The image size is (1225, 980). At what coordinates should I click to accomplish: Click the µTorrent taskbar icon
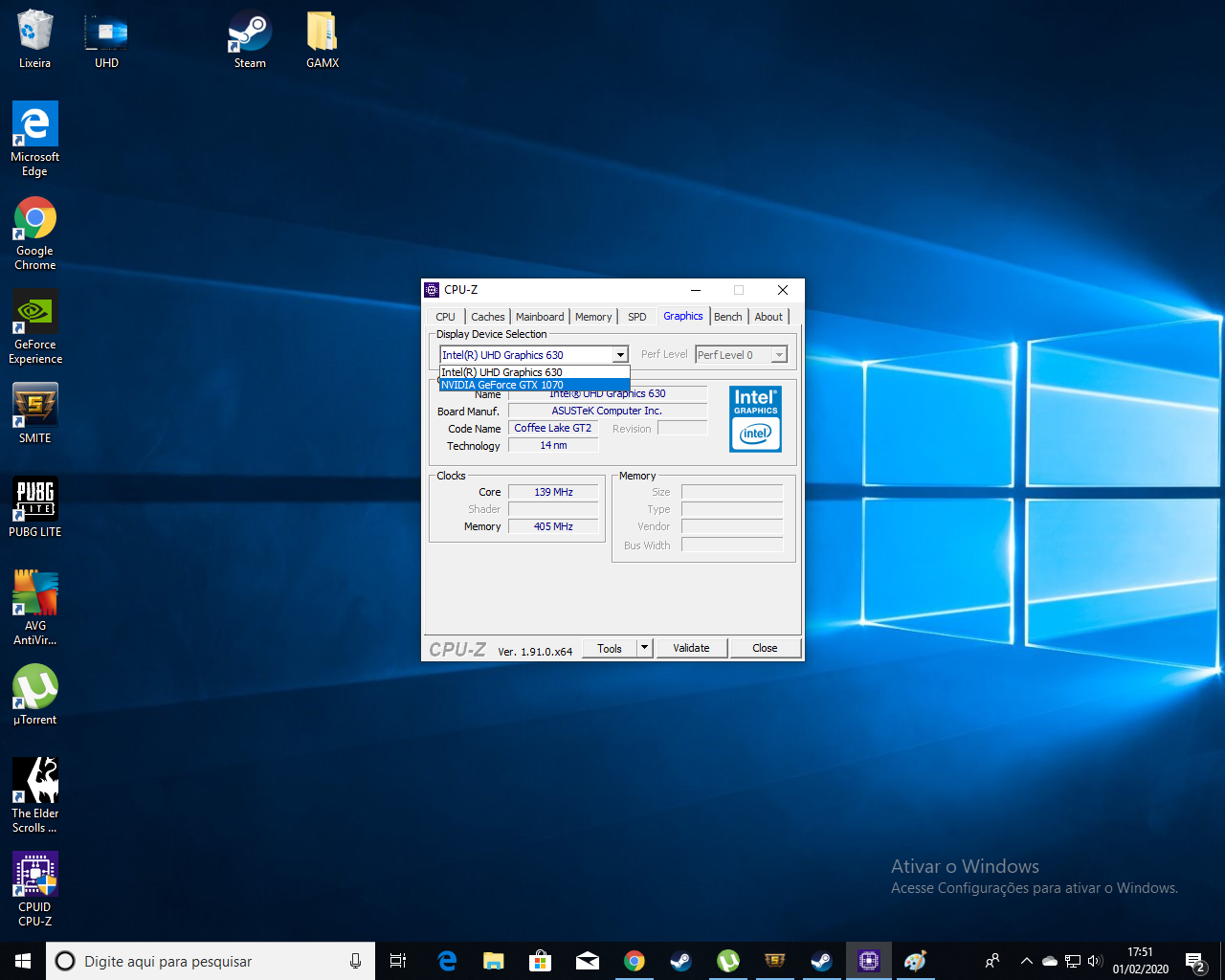(x=727, y=961)
